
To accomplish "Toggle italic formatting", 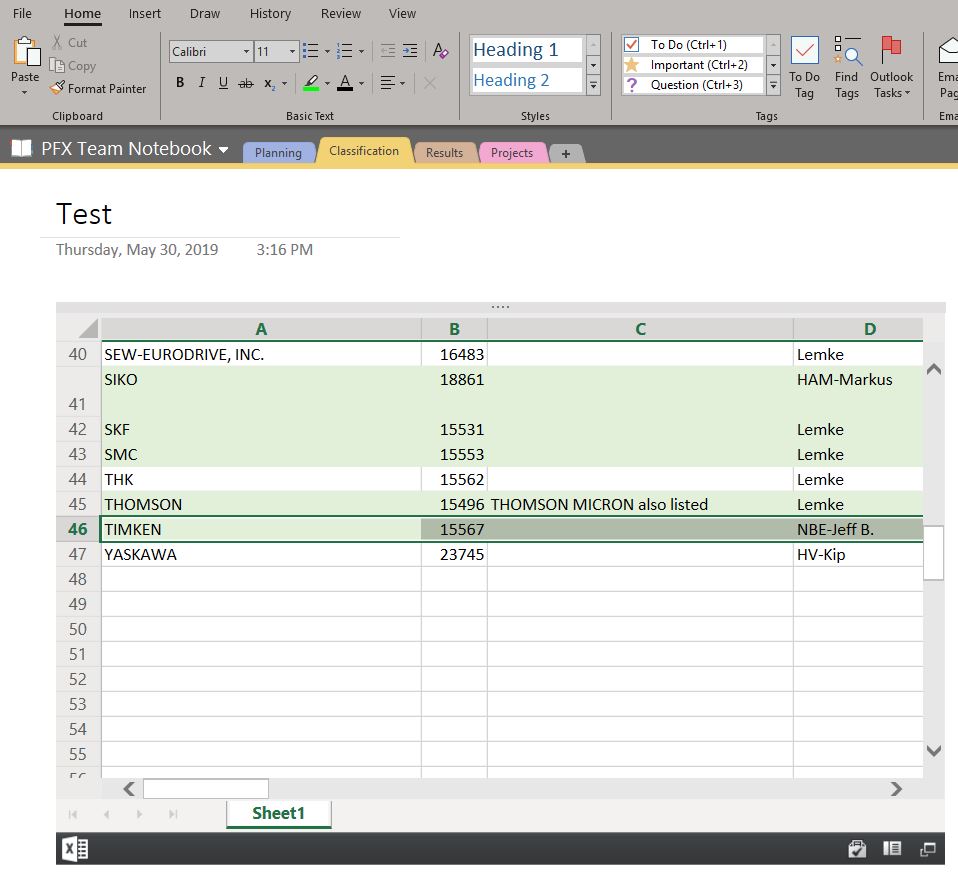I will [x=202, y=82].
